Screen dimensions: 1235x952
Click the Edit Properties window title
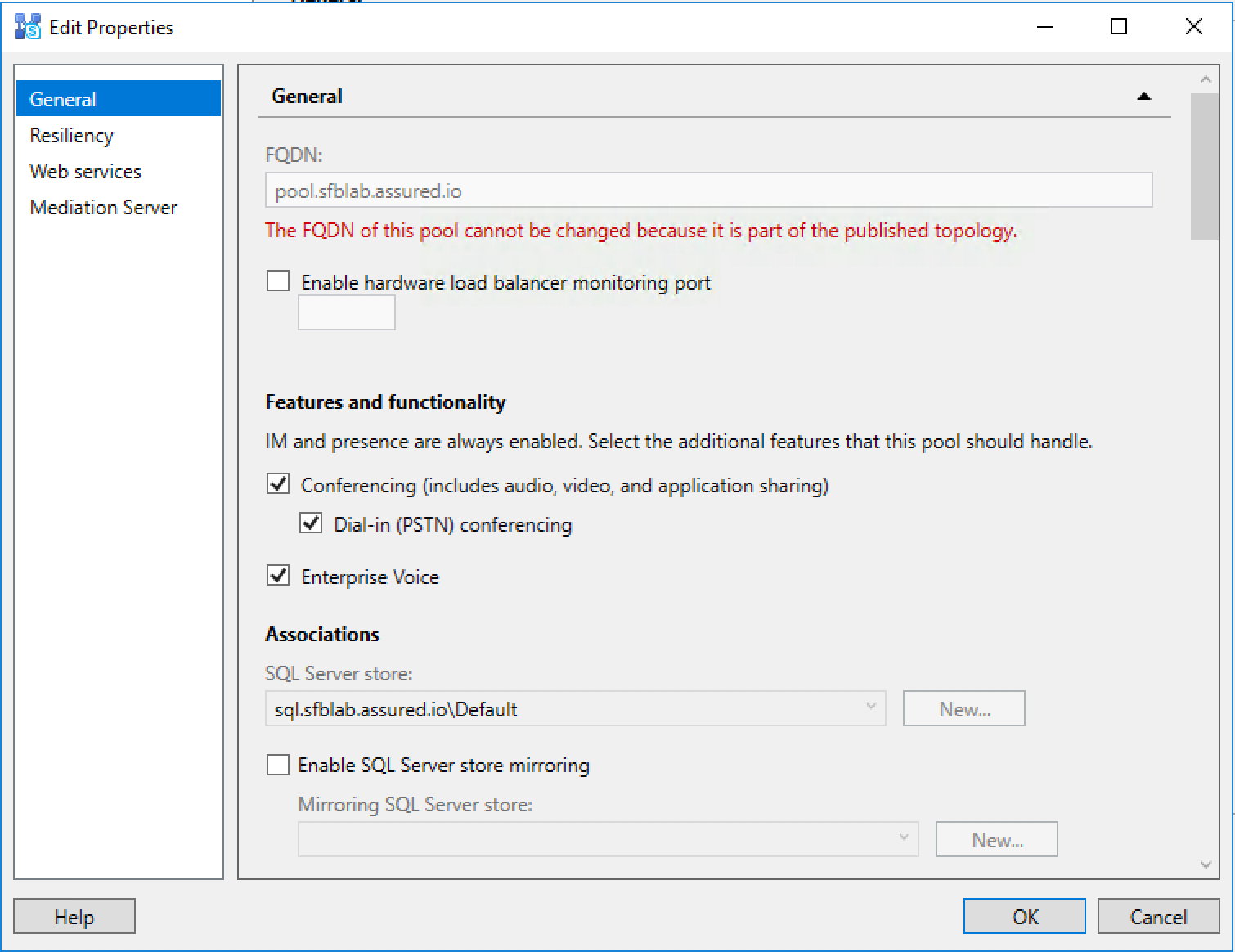point(111,27)
